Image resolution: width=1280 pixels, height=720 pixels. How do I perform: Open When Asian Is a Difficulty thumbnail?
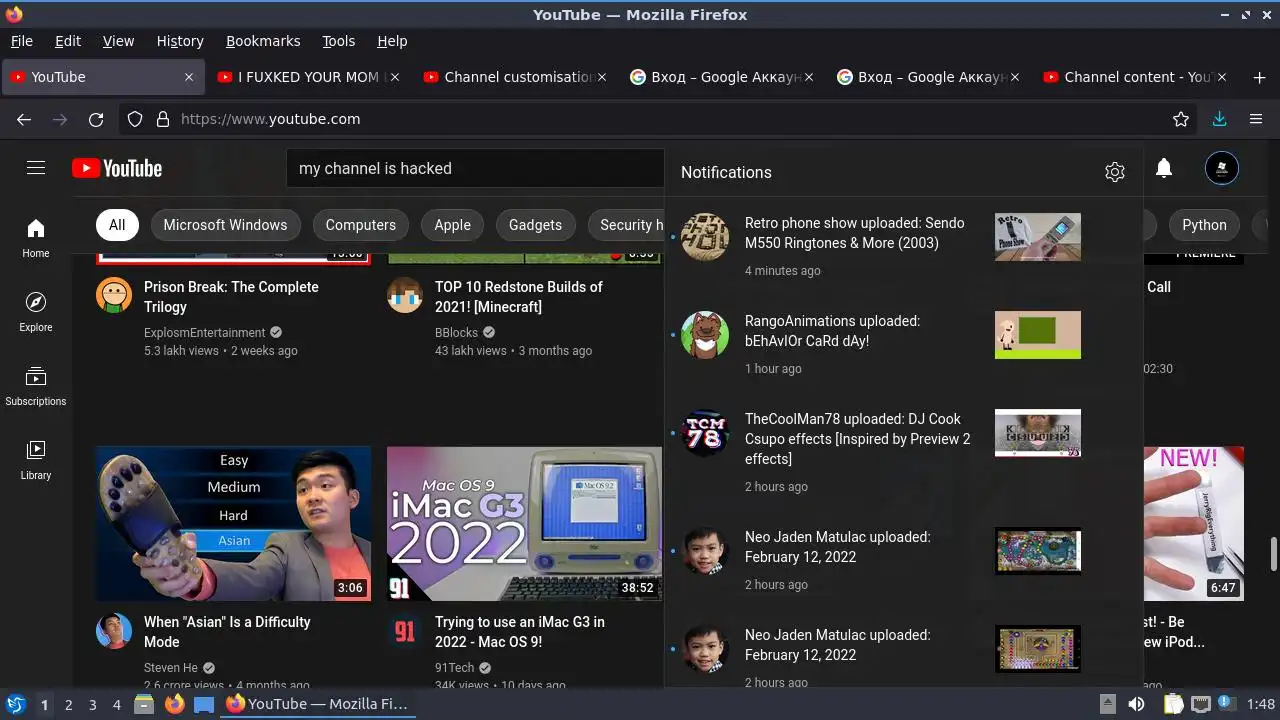[233, 524]
